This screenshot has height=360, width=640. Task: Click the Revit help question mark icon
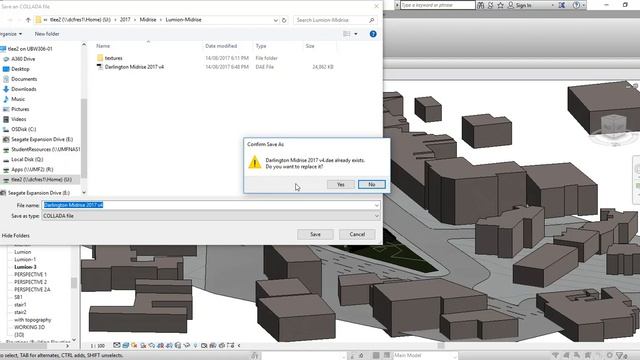pyautogui.click(x=576, y=5)
